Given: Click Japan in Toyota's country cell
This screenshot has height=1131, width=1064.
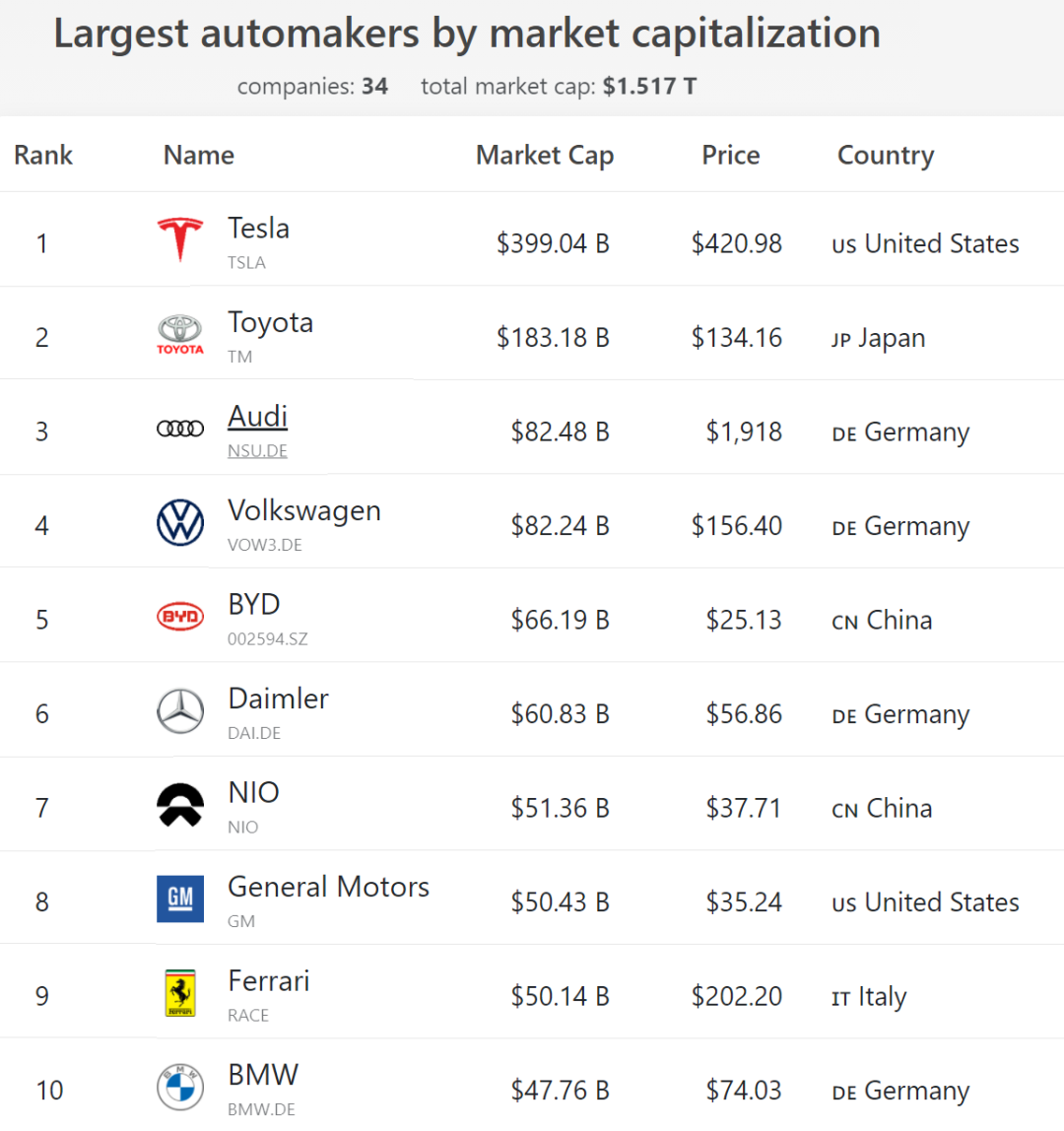Looking at the screenshot, I should [891, 339].
